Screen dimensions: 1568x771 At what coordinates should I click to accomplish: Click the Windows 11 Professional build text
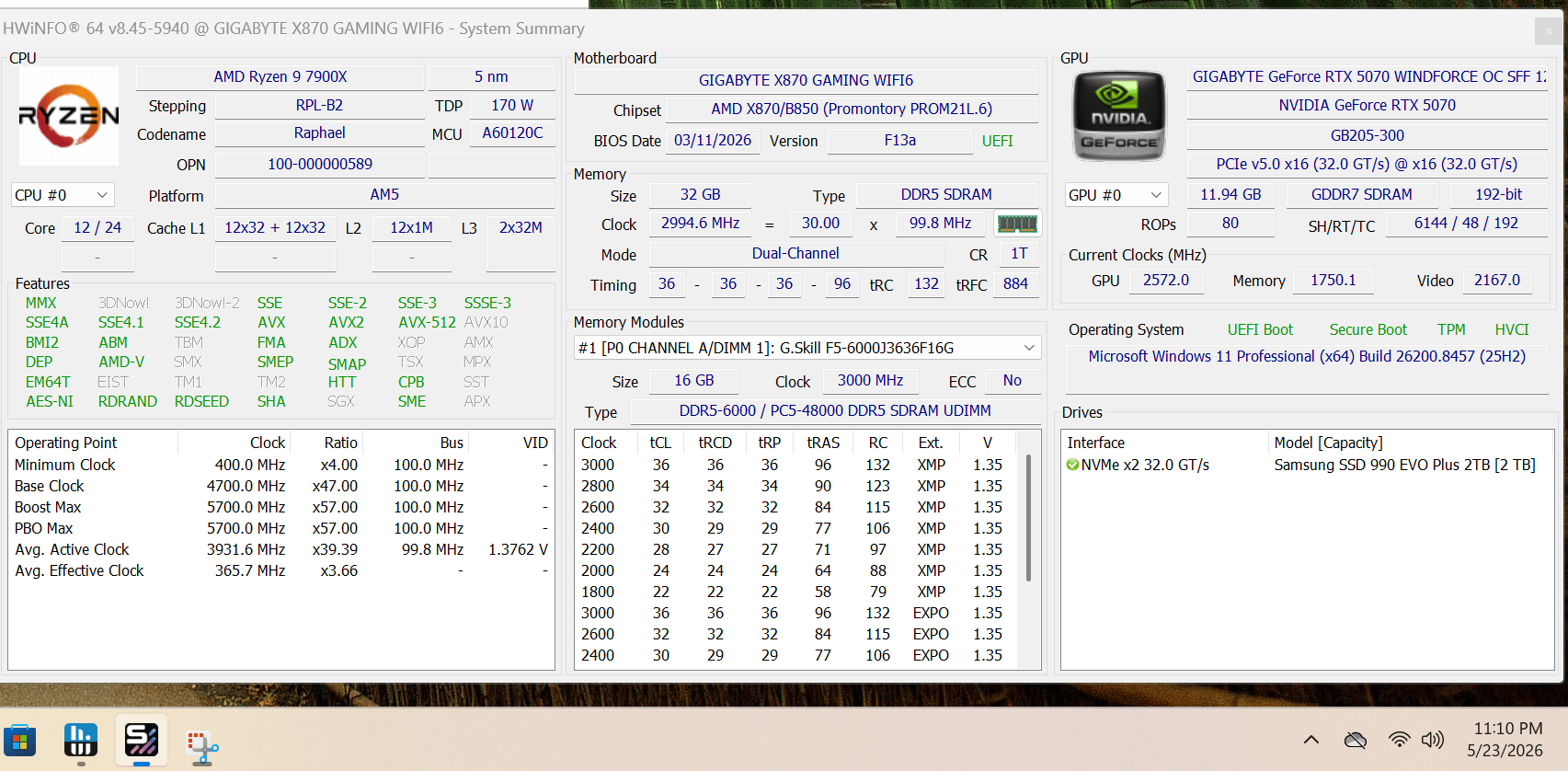pyautogui.click(x=1307, y=356)
